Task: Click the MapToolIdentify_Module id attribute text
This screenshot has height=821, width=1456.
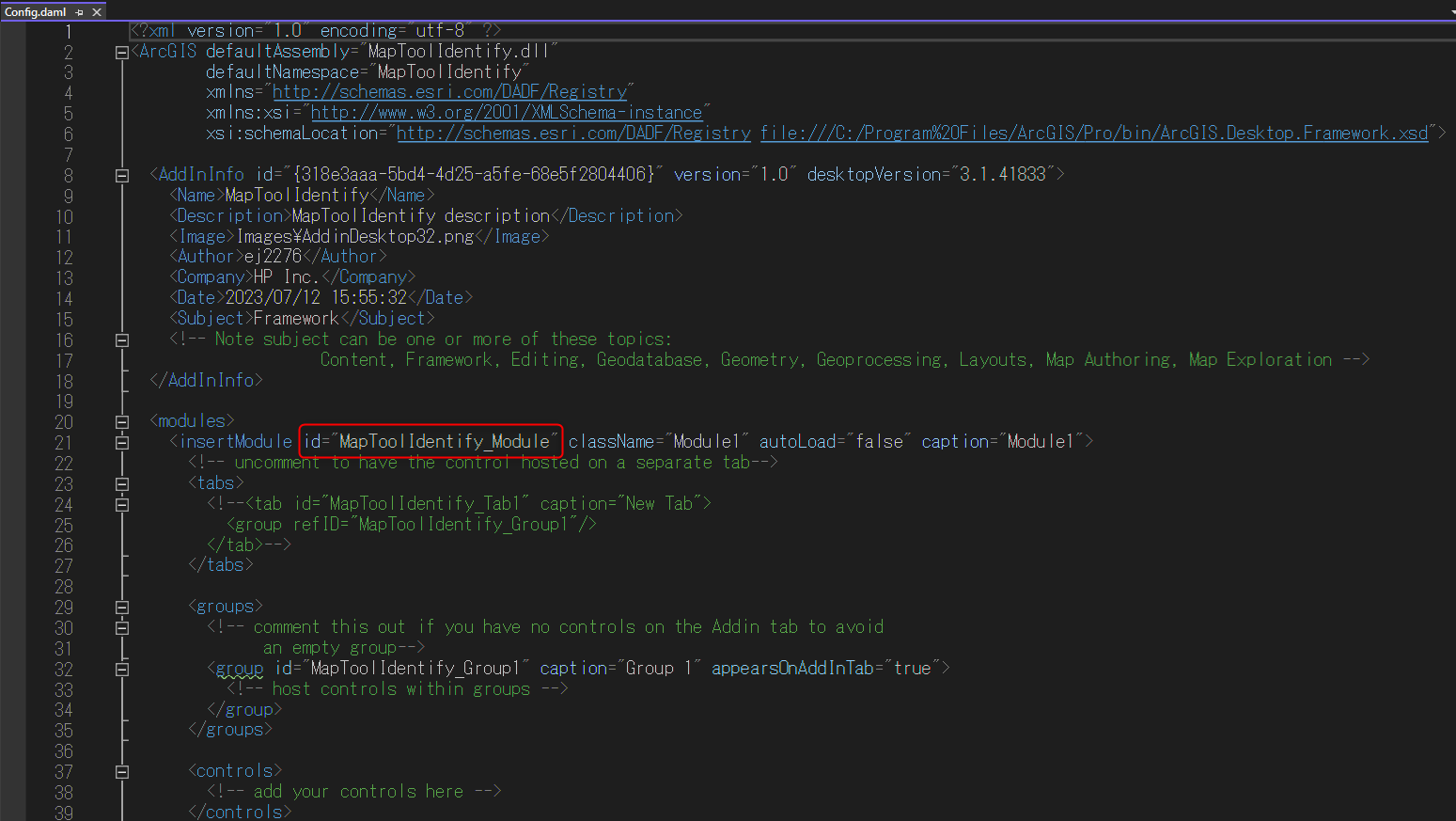Action: [431, 442]
